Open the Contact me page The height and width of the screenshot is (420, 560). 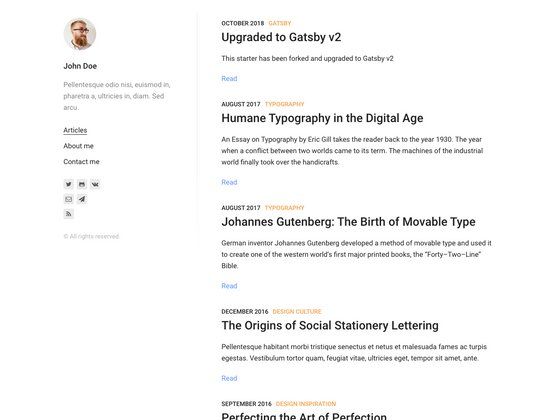coord(81,161)
